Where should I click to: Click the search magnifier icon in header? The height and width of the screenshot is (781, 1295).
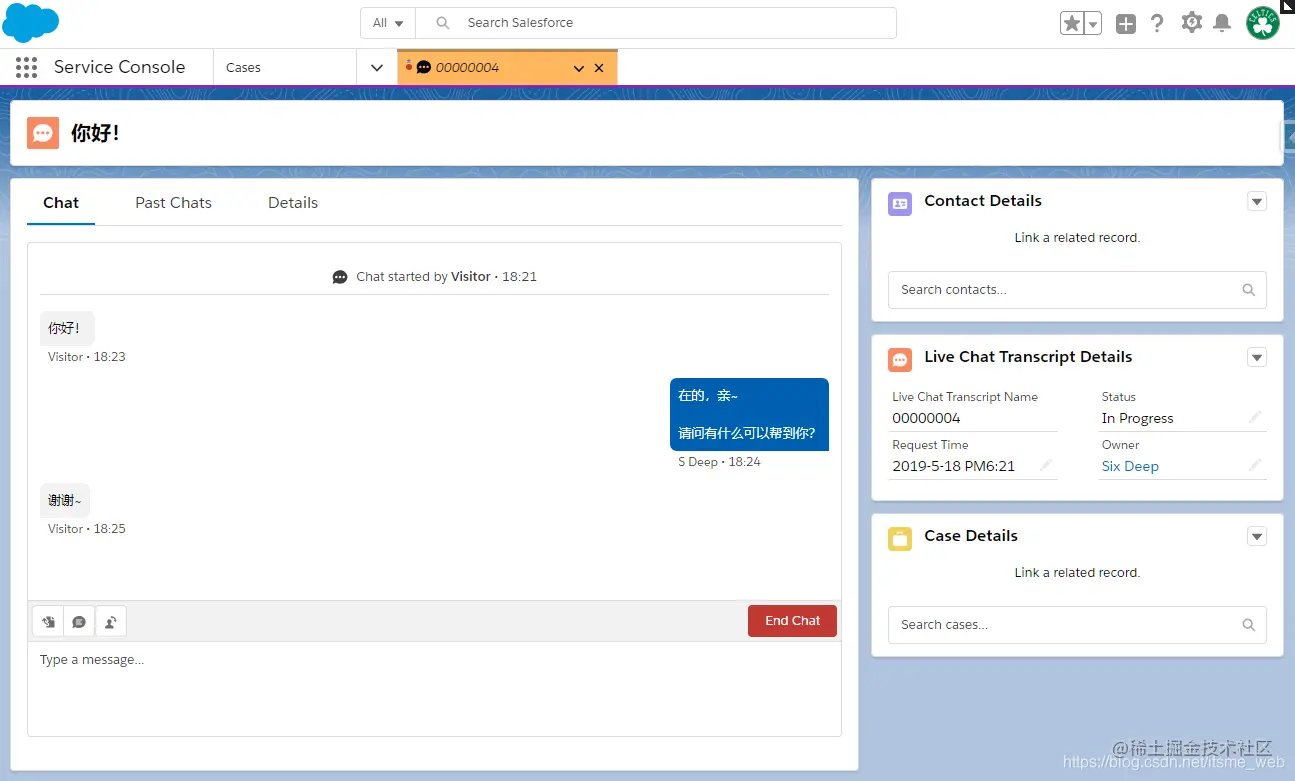[x=443, y=23]
